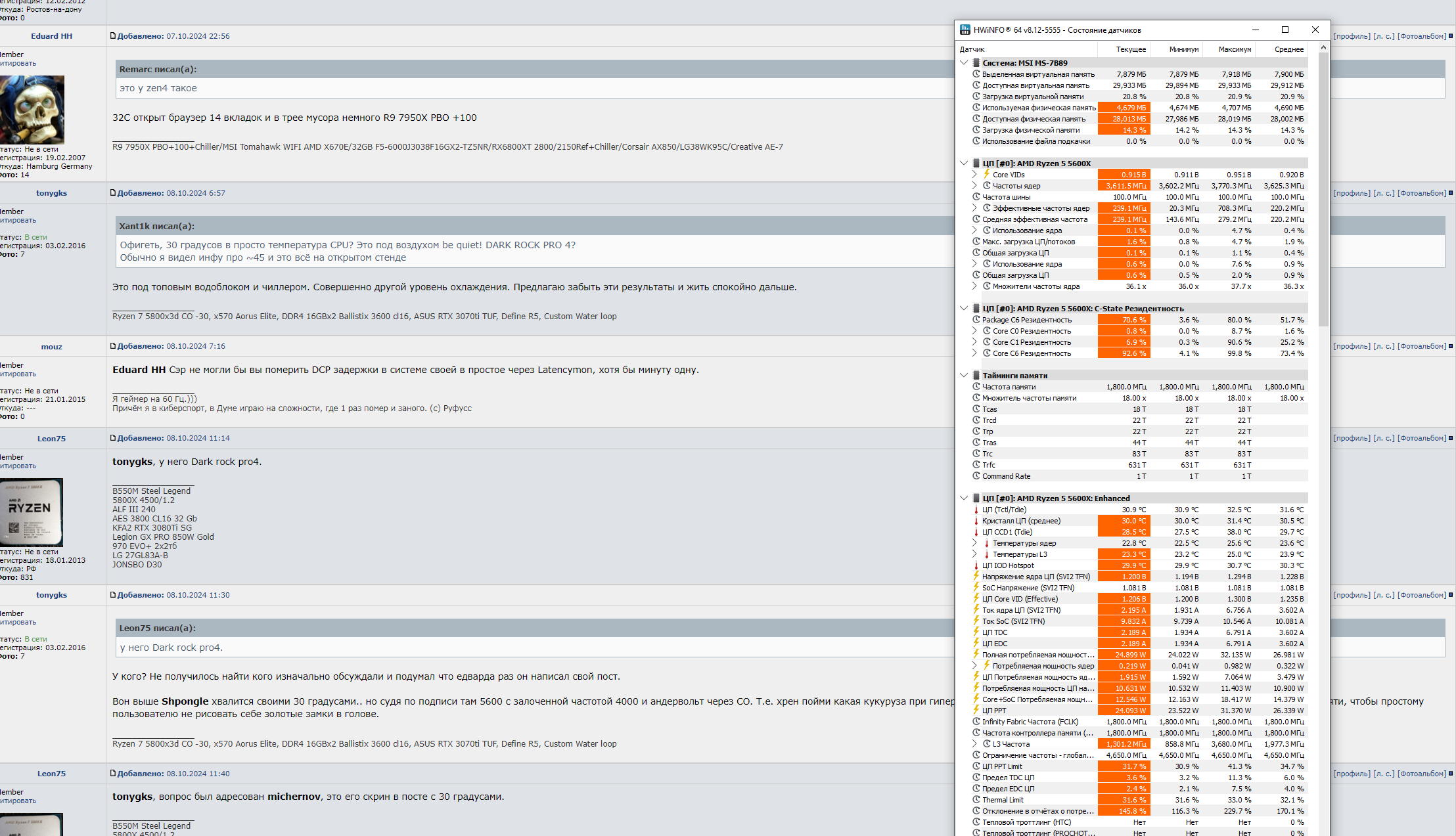The width and height of the screenshot is (1456, 836).
Task: Open the mouz username profile link
Action: pyautogui.click(x=52, y=347)
